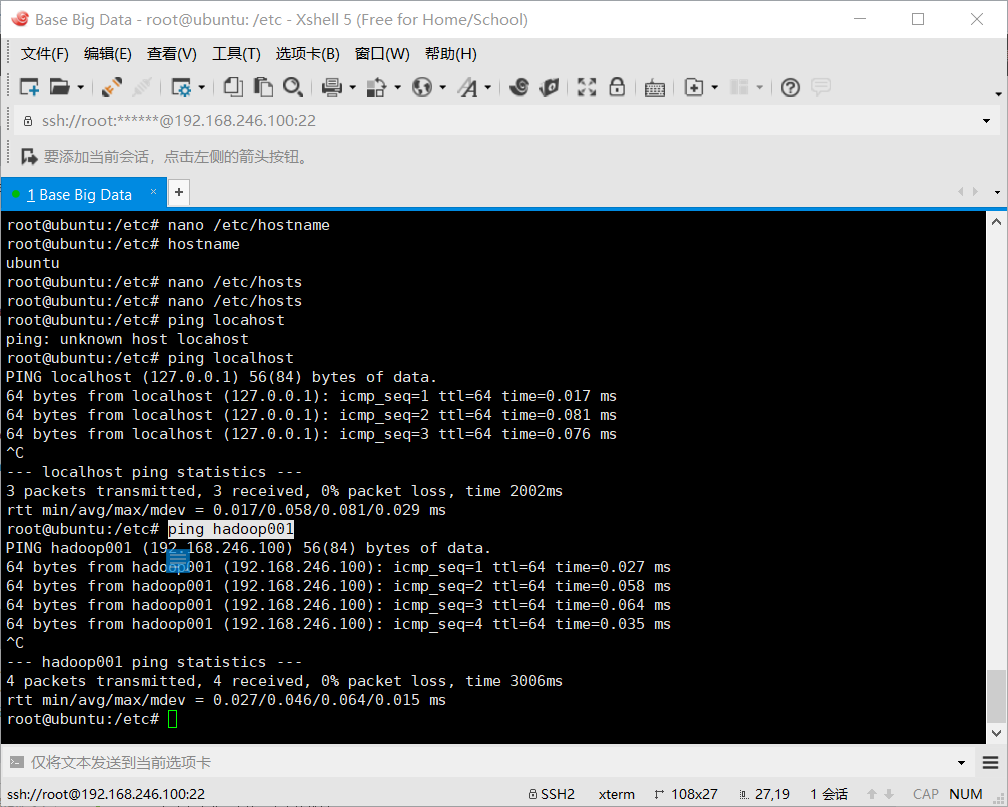
Task: Expand the compose bar target dropdown
Action: pyautogui.click(x=961, y=763)
